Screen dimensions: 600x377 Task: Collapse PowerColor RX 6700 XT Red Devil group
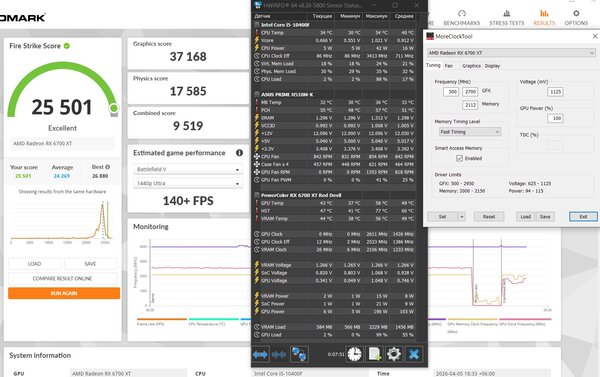tap(257, 195)
